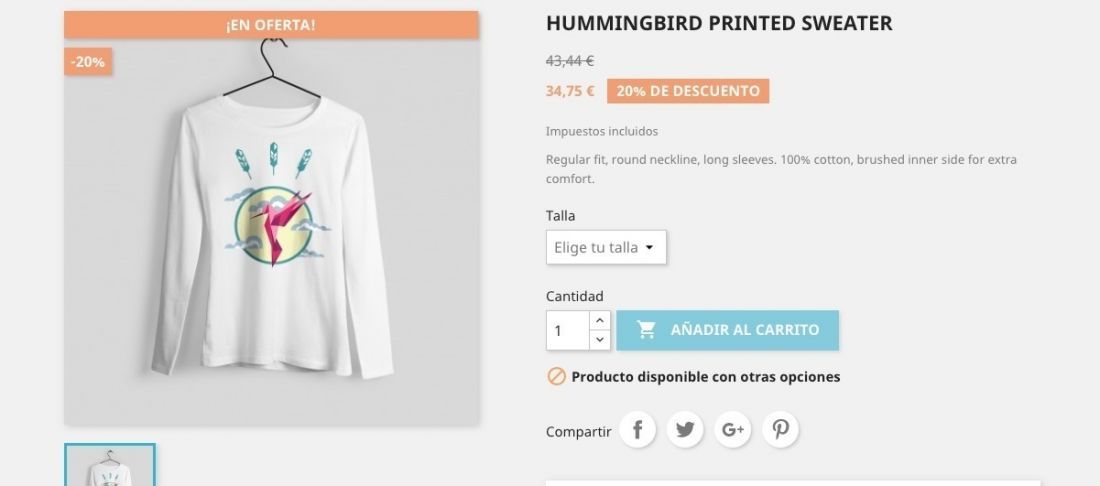The image size is (1100, 486).
Task: Click the Añadir al carrito button
Action: pyautogui.click(x=727, y=330)
